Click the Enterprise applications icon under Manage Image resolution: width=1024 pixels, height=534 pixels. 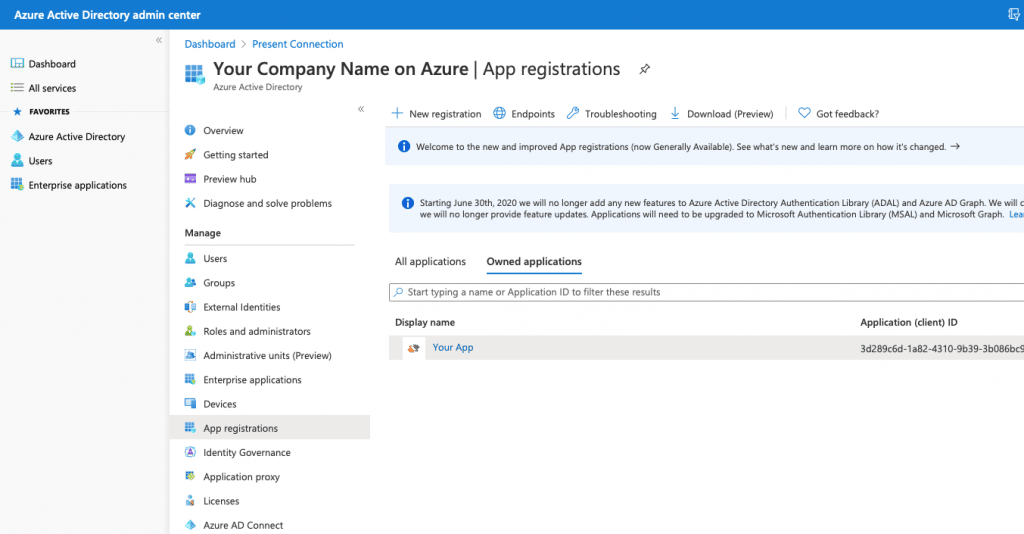[190, 379]
